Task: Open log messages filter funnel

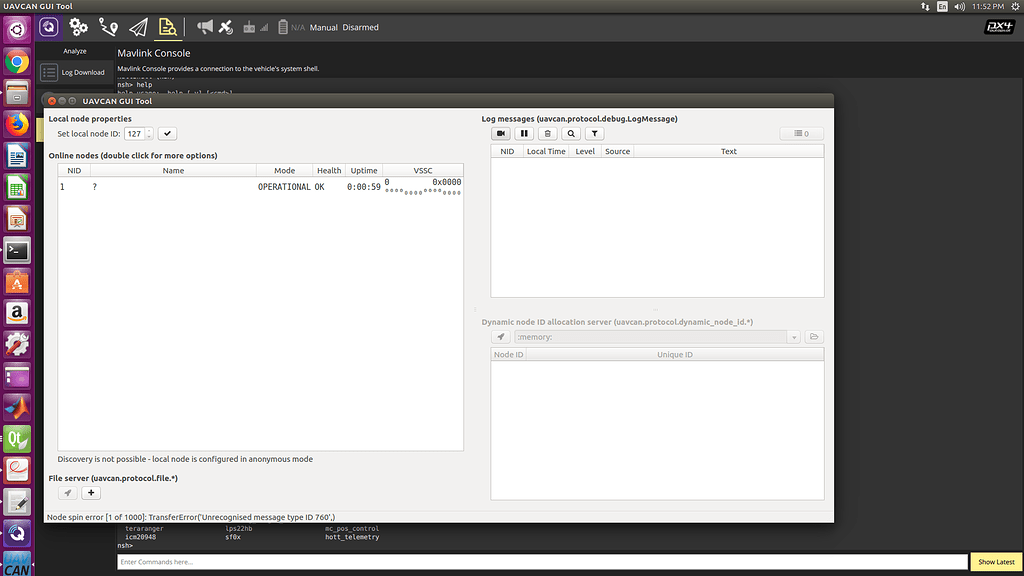Action: [x=594, y=134]
